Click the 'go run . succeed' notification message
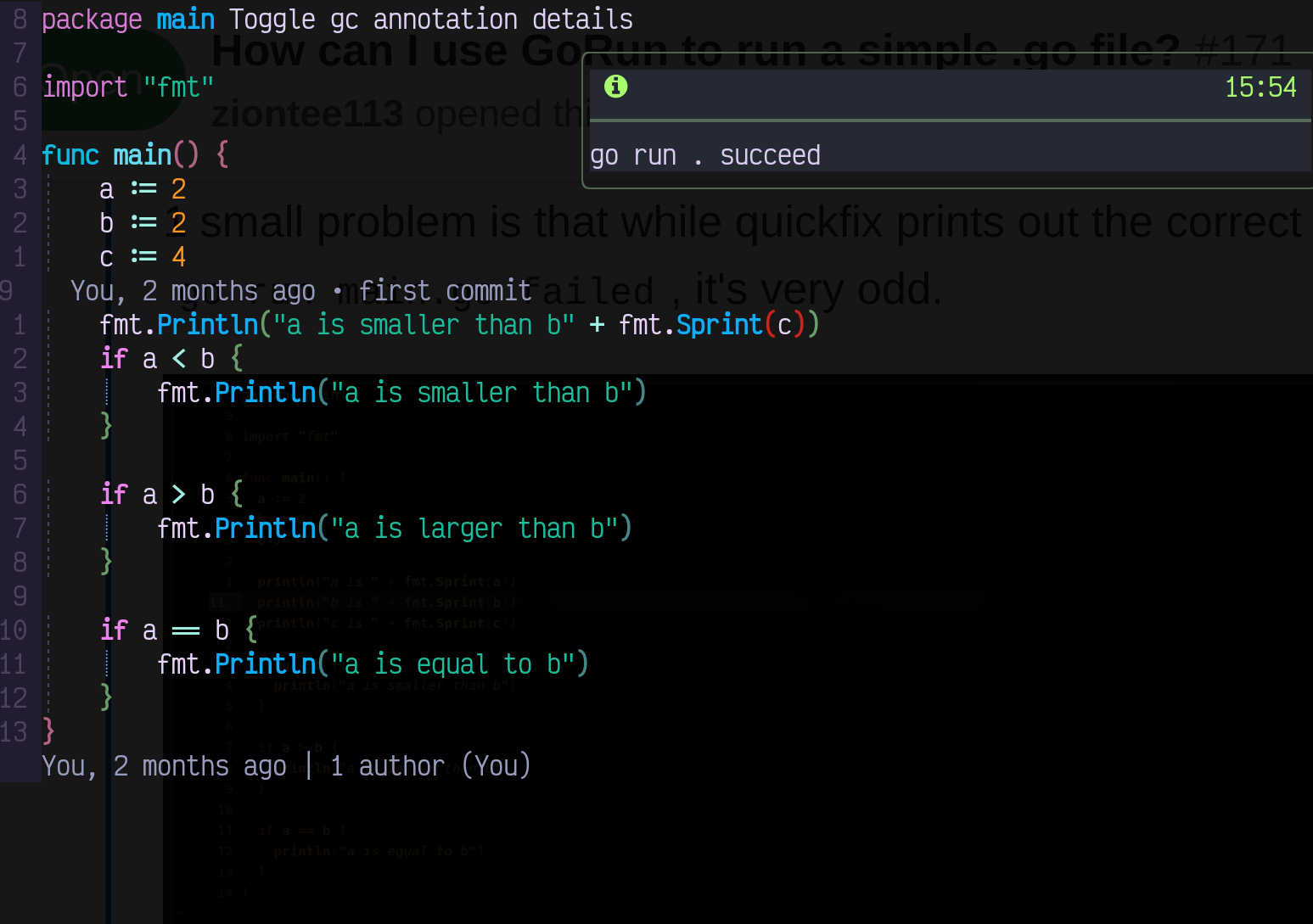The height and width of the screenshot is (924, 1313). click(x=705, y=154)
